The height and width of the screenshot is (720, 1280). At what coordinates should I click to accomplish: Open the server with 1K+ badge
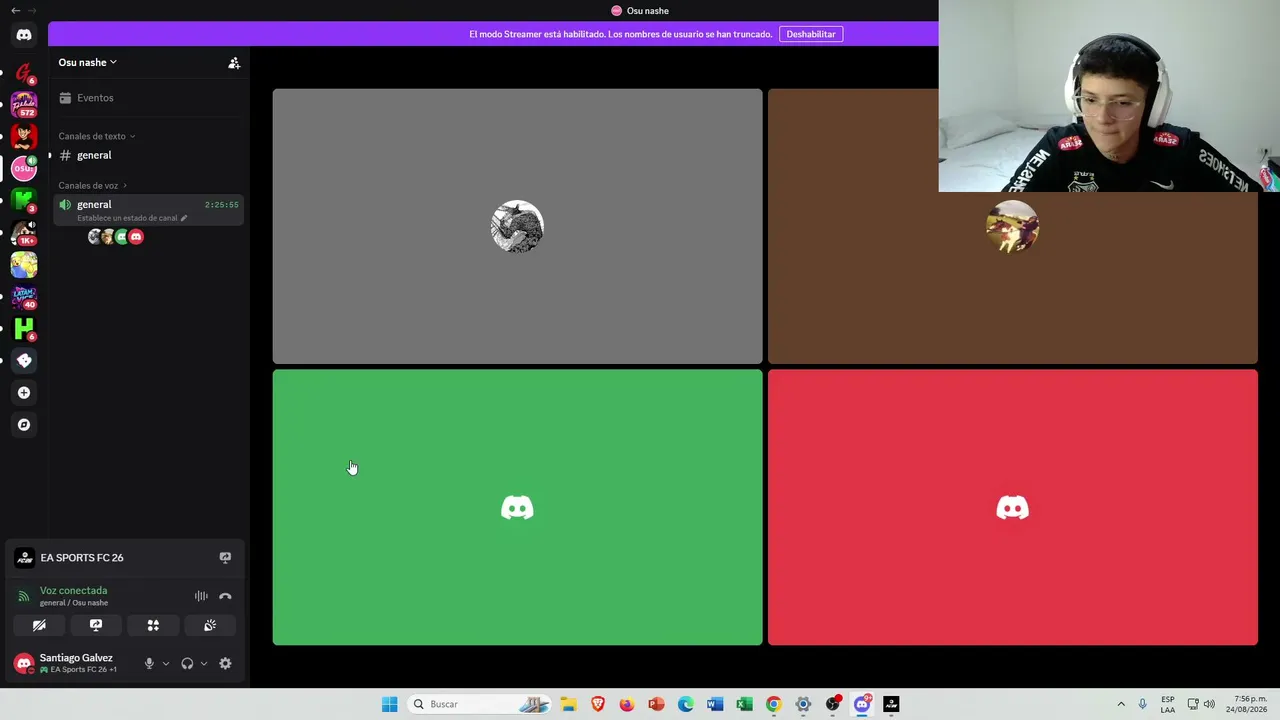[x=24, y=232]
